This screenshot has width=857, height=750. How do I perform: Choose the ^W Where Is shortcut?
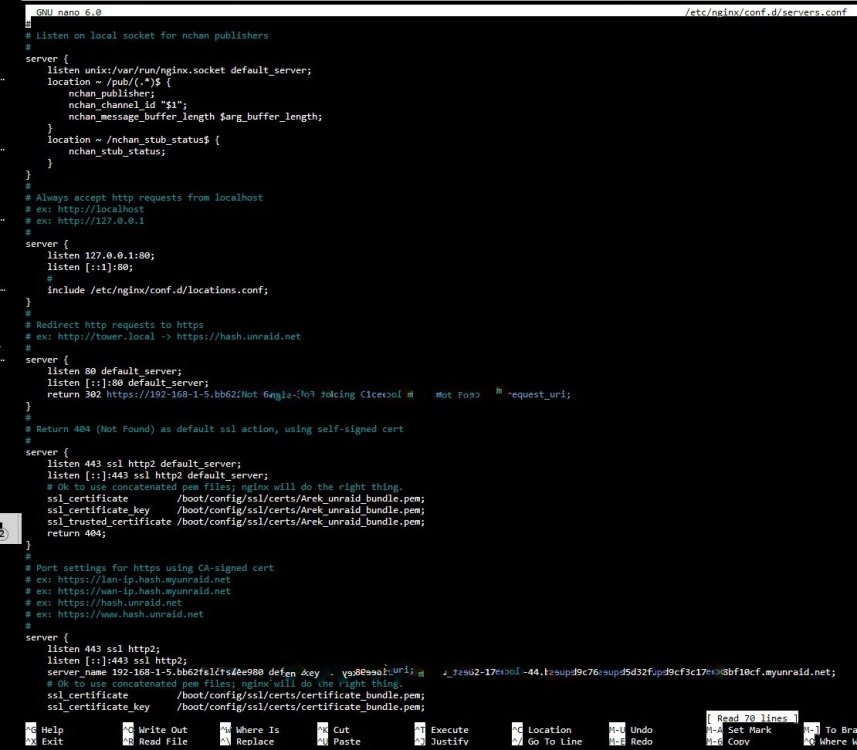click(x=250, y=730)
